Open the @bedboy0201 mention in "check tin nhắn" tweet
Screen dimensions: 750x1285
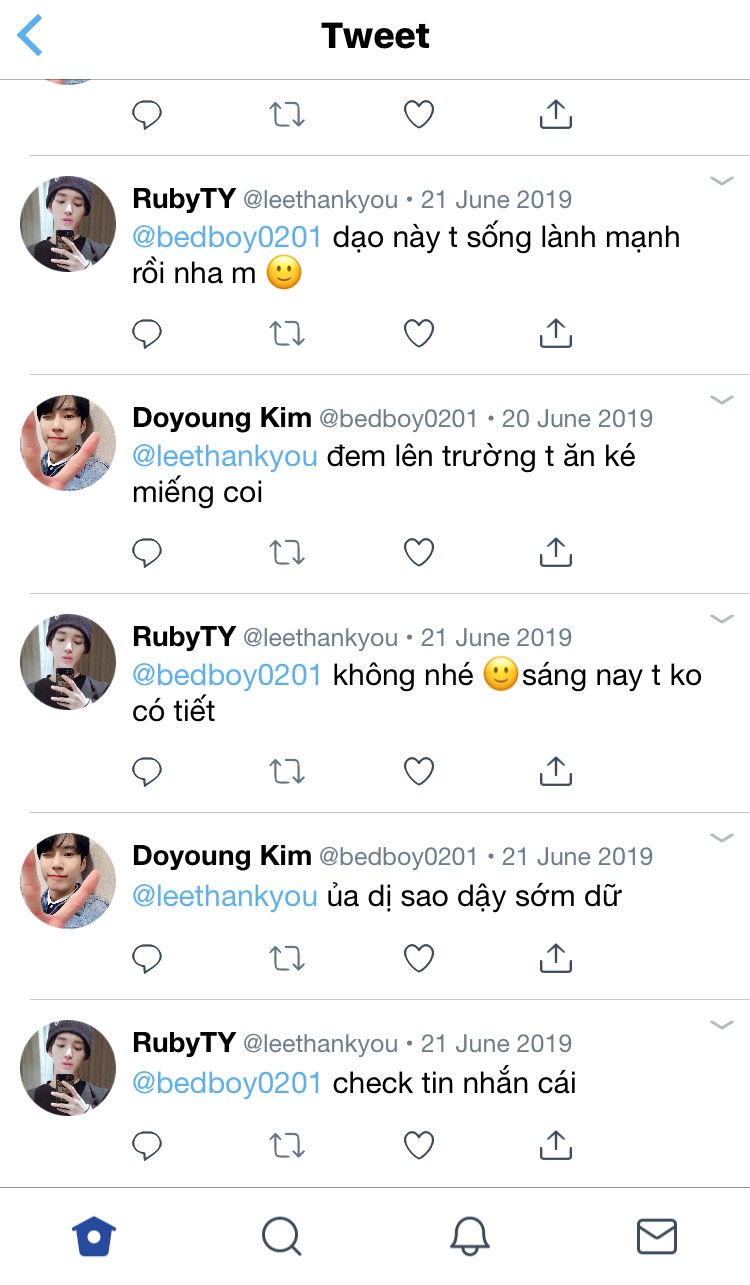point(227,1082)
